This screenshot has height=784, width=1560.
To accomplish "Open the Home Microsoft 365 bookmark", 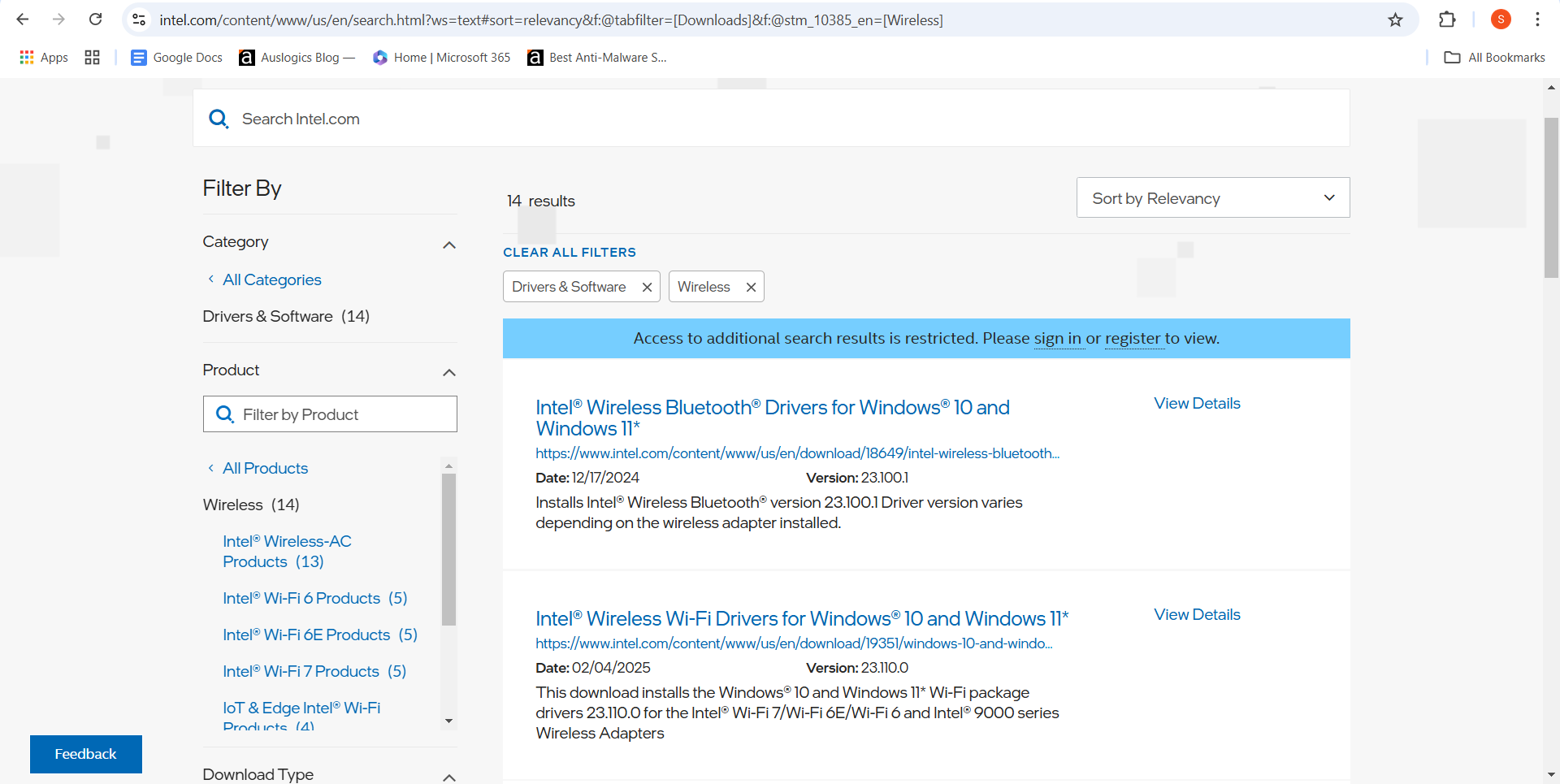I will (442, 58).
